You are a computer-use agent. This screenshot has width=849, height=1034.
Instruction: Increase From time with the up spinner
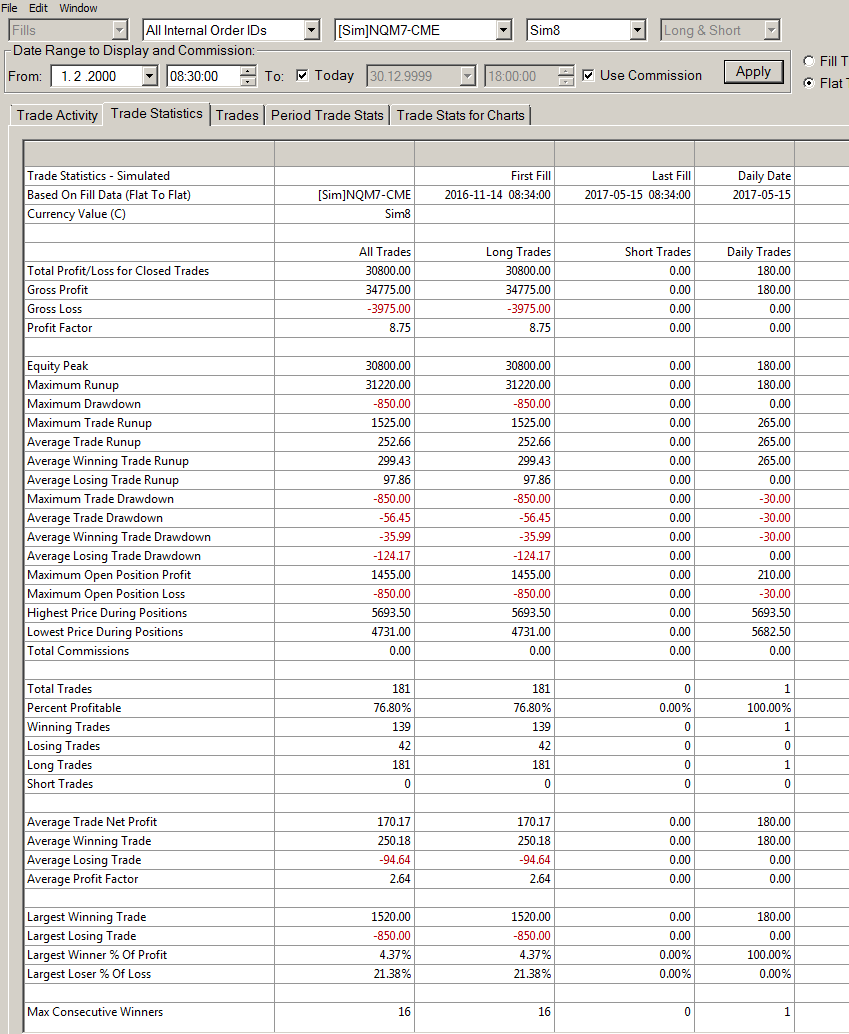248,71
